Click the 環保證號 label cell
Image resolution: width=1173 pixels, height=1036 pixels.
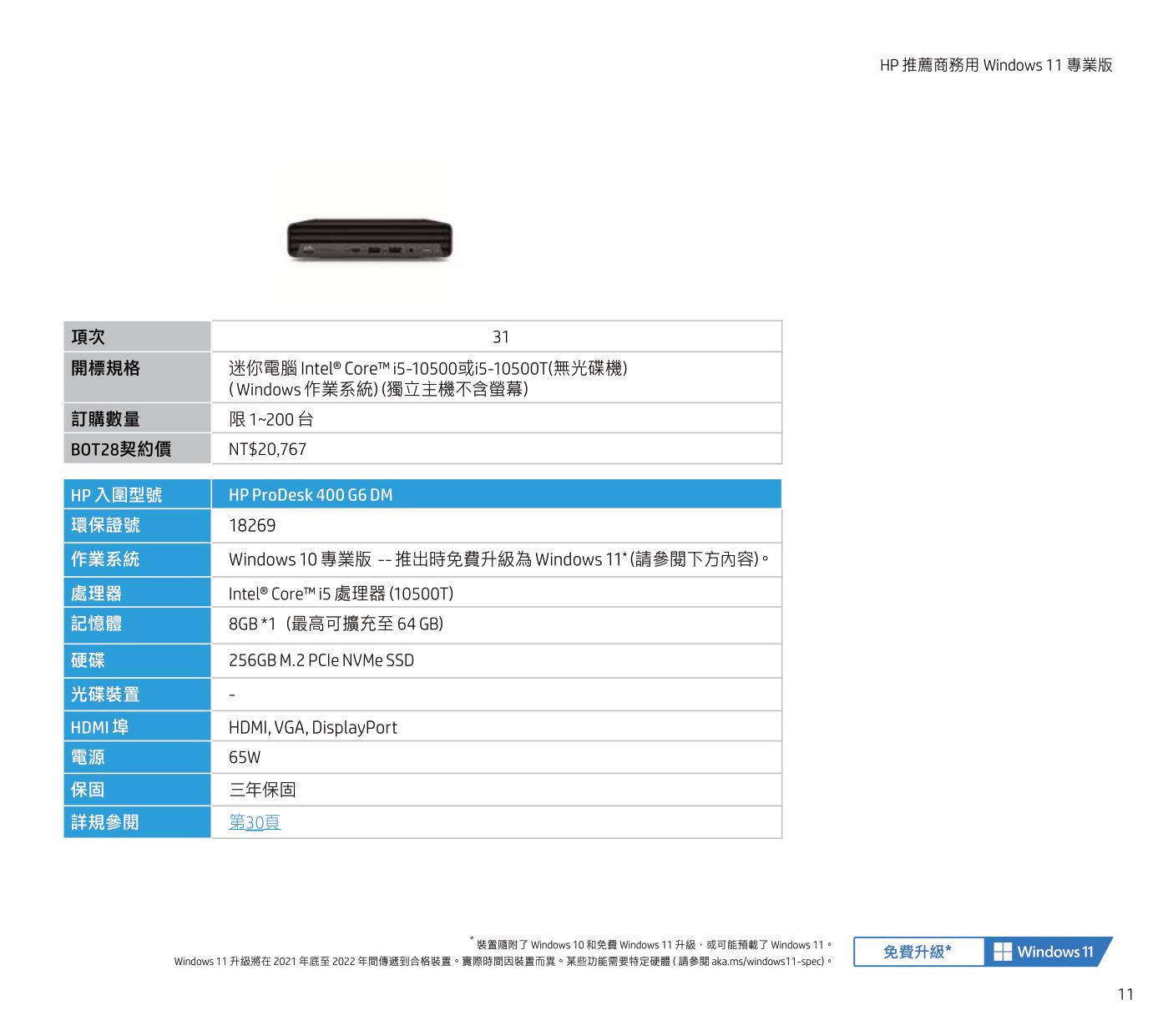tap(138, 526)
